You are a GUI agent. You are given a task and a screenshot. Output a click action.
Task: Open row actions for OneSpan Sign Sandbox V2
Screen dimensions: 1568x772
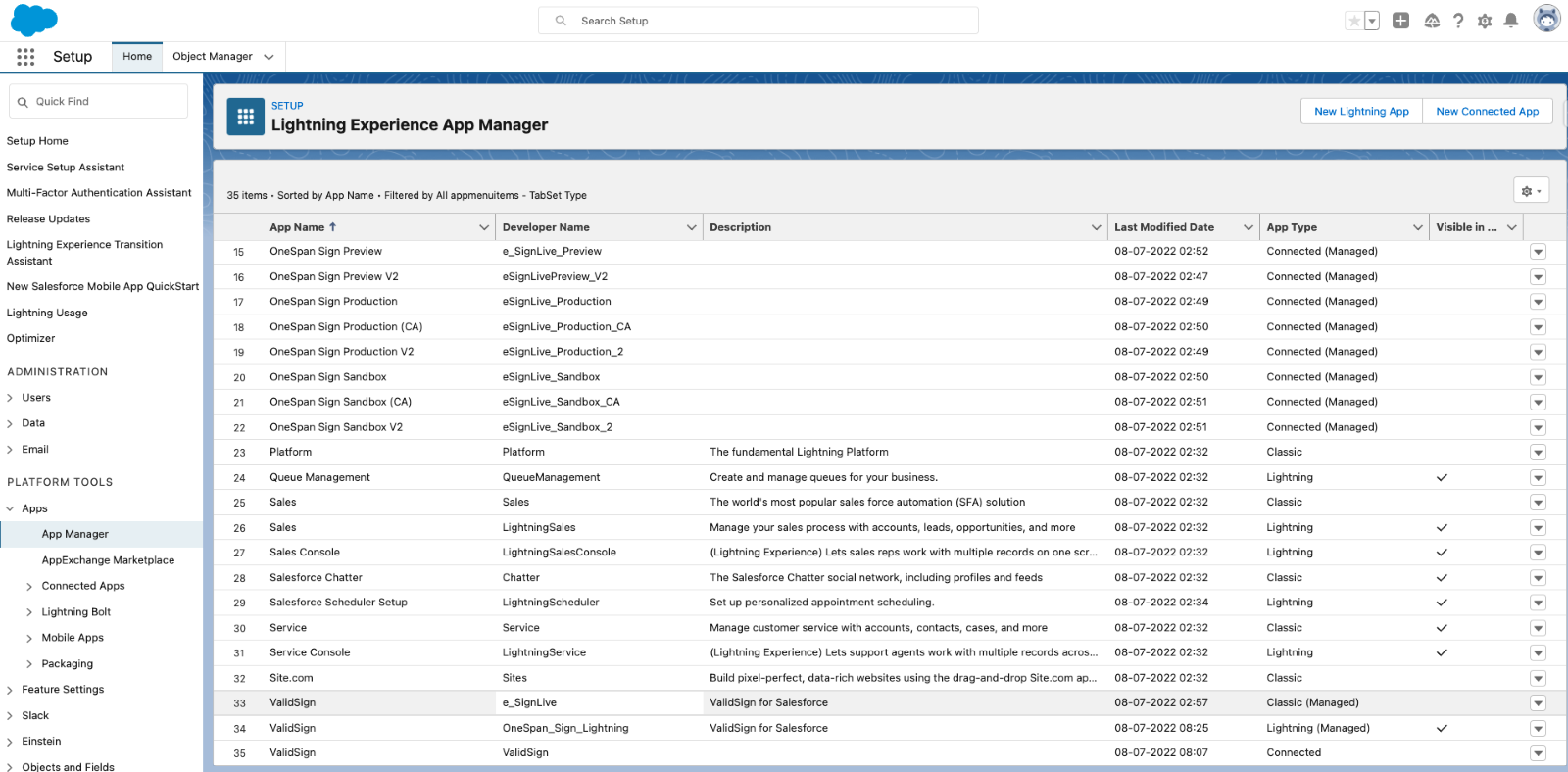pos(1538,427)
